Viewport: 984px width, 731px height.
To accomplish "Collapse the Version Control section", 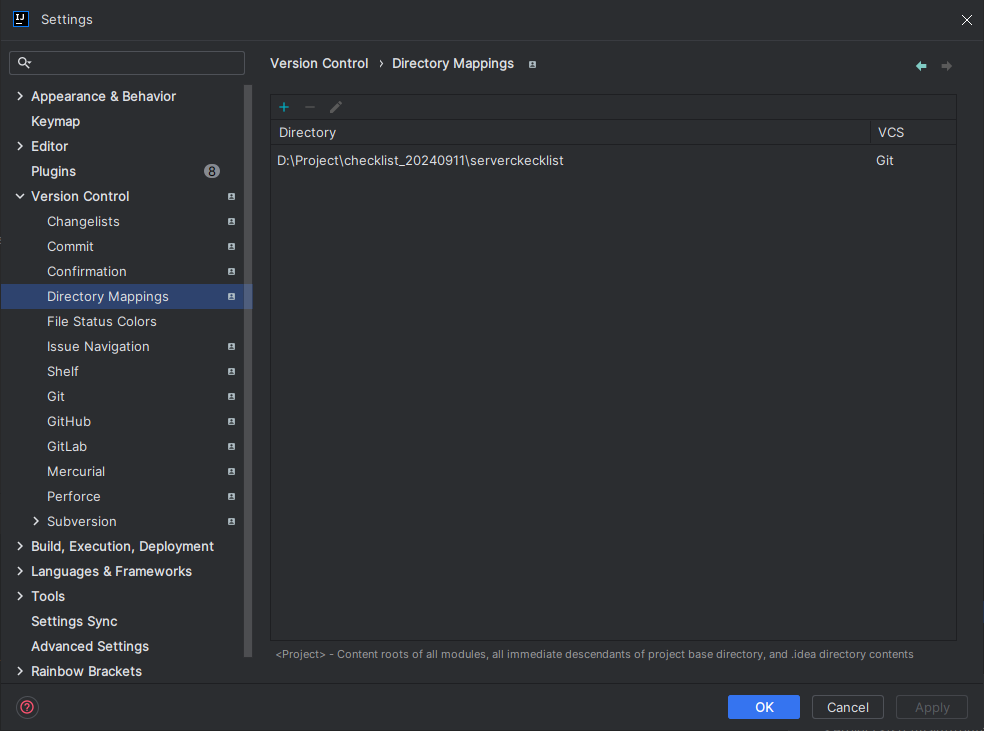I will [x=20, y=196].
